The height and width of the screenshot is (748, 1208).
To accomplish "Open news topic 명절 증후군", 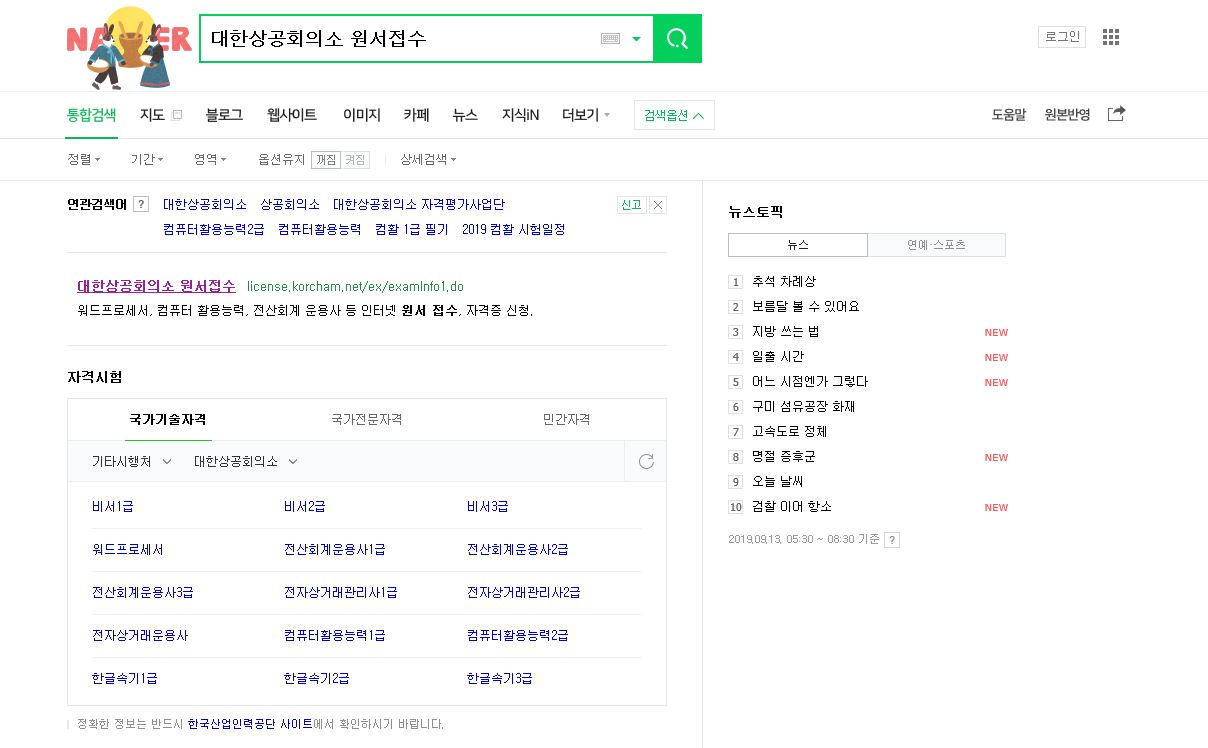I will point(784,457).
